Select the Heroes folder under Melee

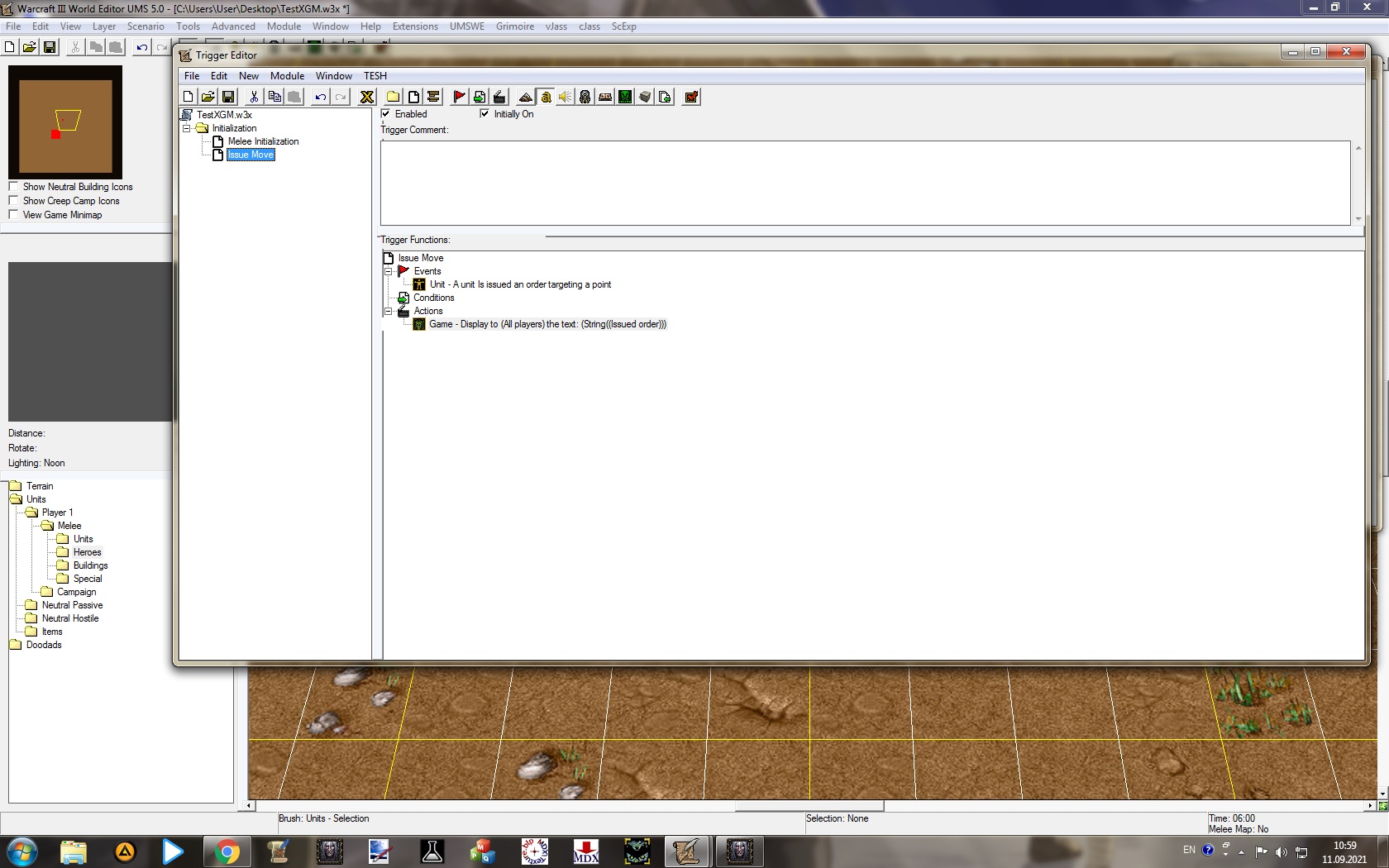point(87,552)
